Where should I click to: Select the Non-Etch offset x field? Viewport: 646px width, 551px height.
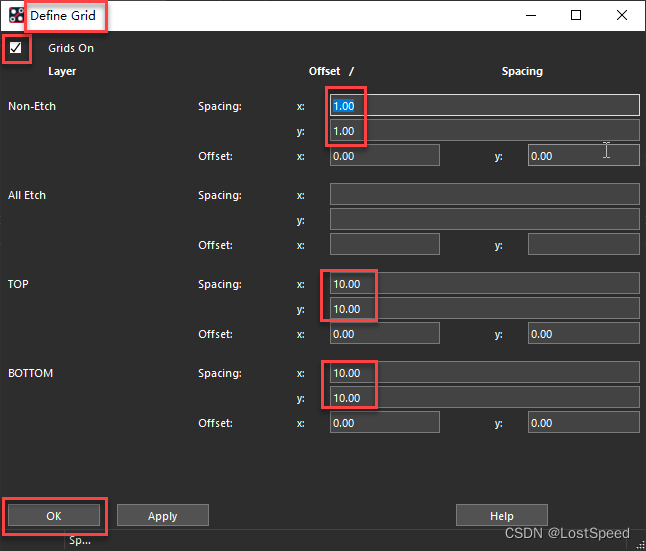(x=384, y=156)
